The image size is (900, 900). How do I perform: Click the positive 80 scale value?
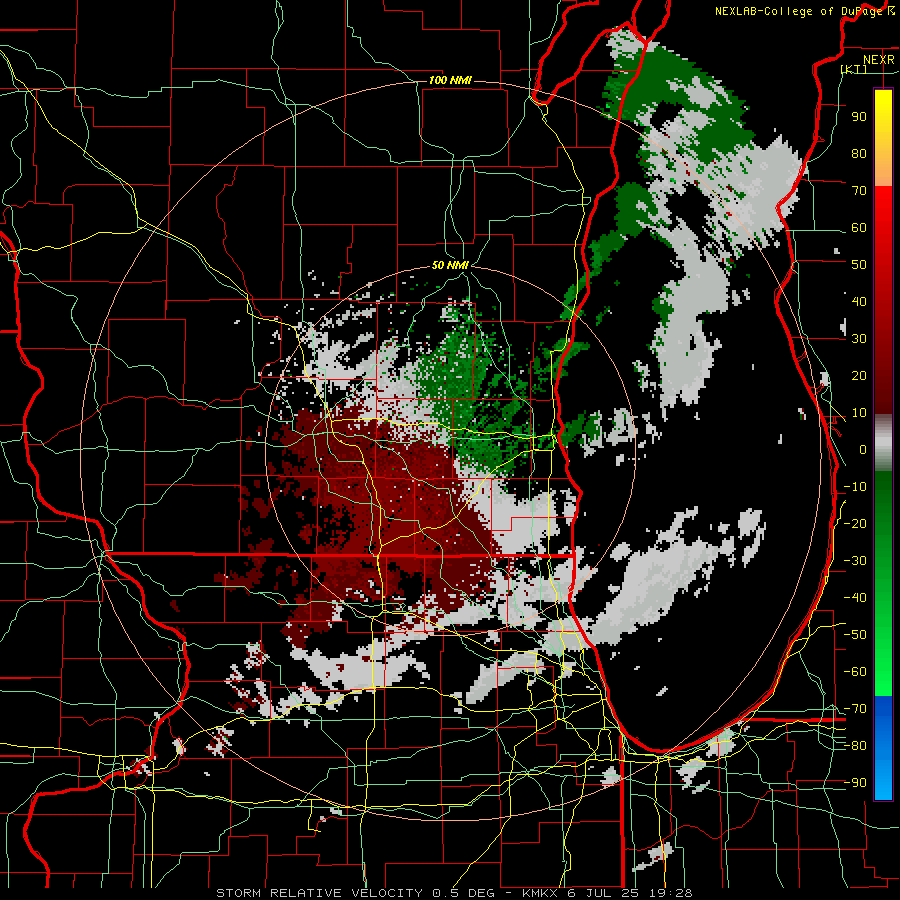859,154
